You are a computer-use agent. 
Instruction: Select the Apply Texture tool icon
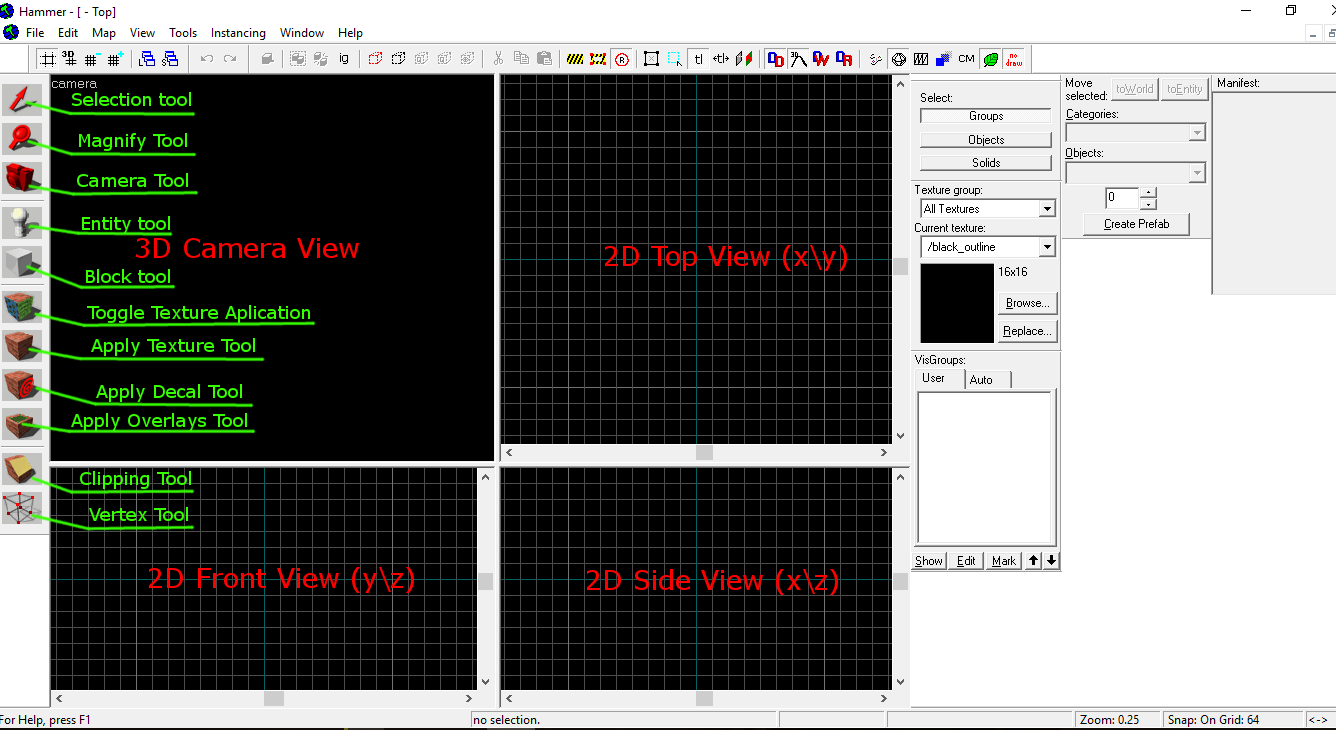[22, 346]
